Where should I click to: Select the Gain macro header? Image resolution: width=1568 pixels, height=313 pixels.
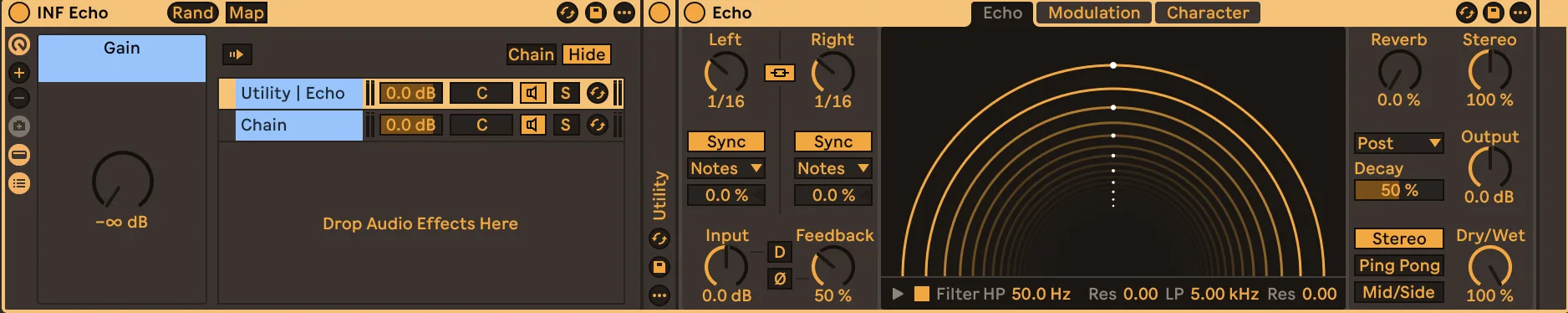[122, 58]
